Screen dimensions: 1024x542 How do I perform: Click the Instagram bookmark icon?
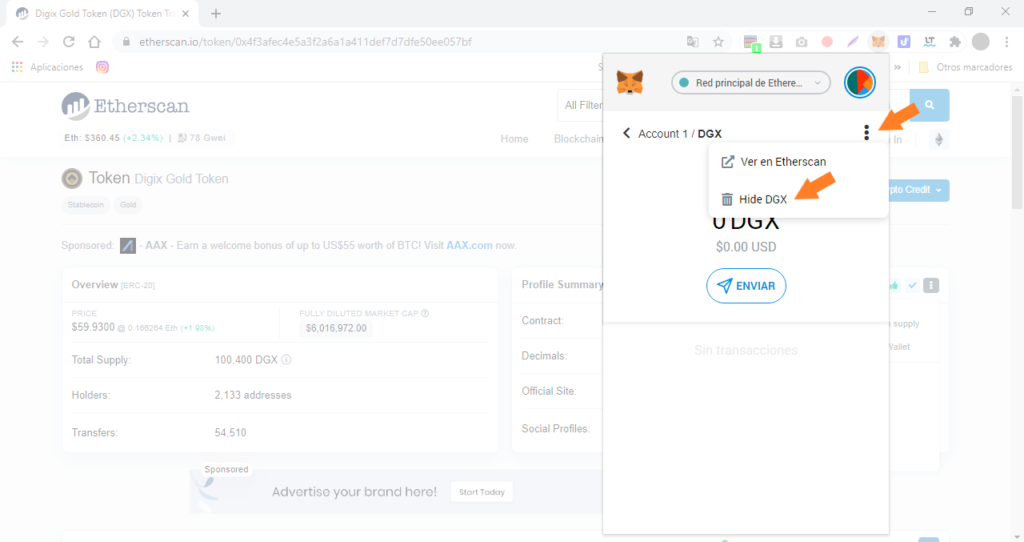pos(103,67)
